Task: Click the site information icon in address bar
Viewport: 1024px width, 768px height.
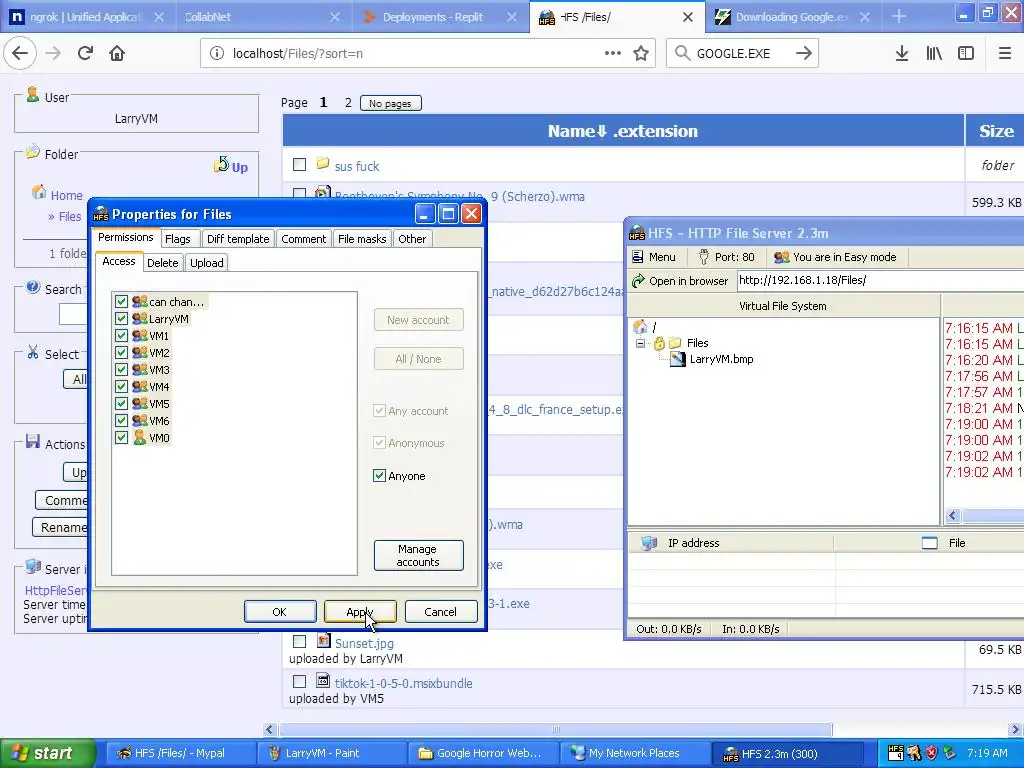Action: coord(216,54)
